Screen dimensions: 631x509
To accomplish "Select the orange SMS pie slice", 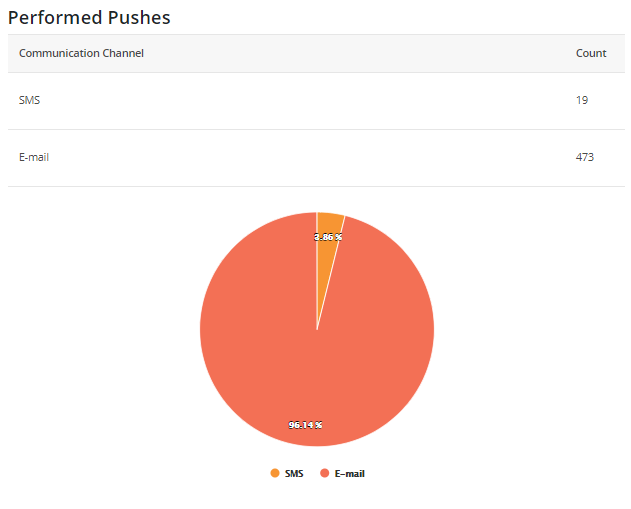I will pyautogui.click(x=326, y=258).
